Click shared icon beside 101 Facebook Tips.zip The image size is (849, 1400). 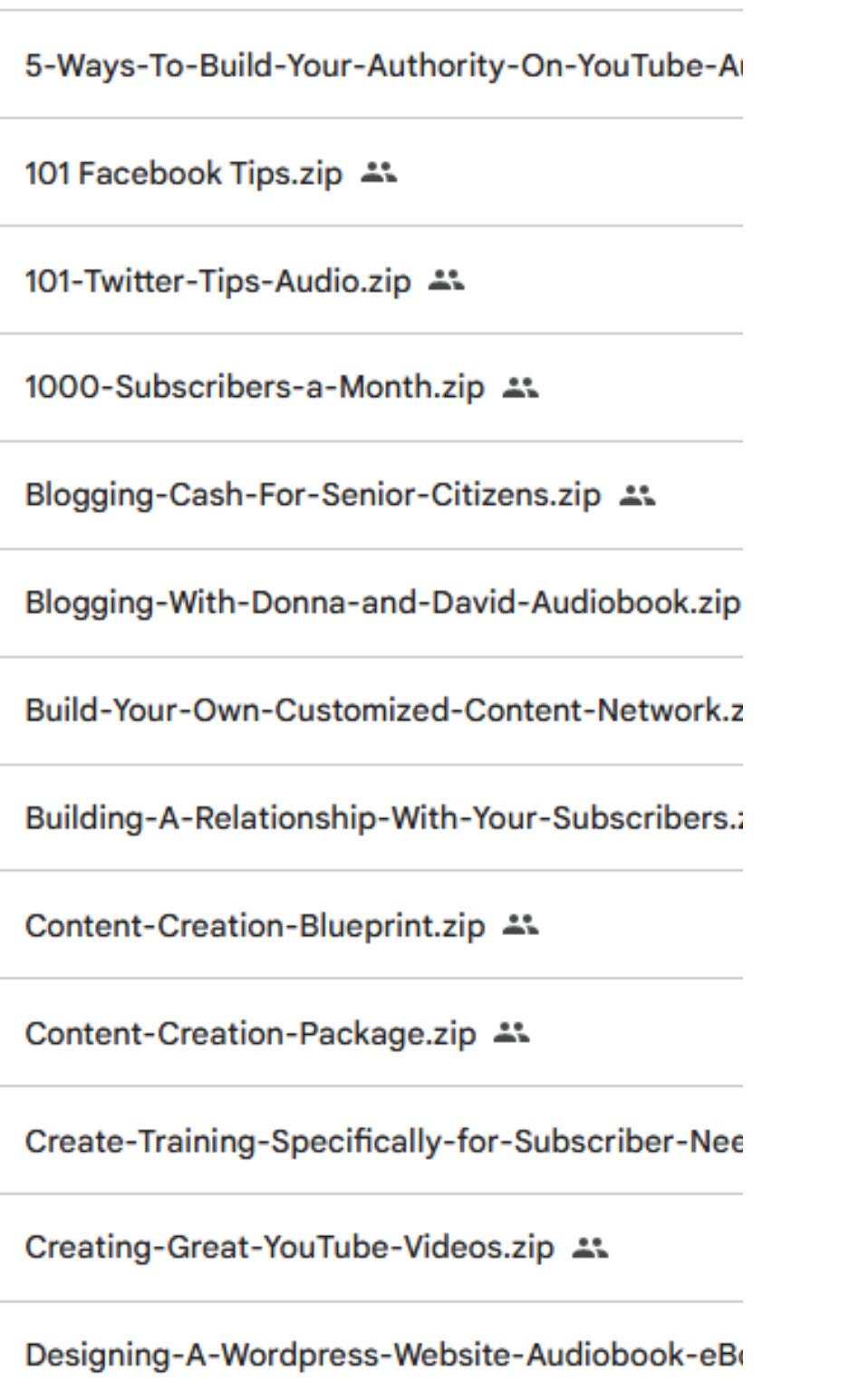(379, 173)
